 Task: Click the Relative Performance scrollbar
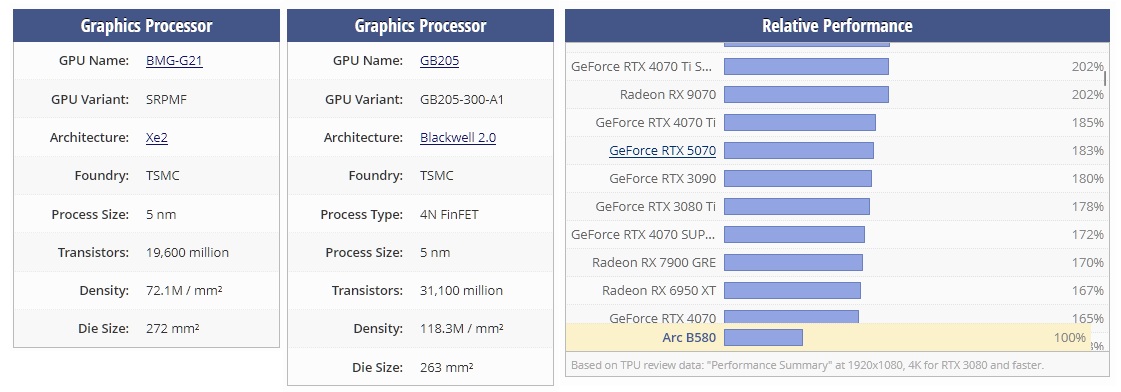pyautogui.click(x=1105, y=77)
